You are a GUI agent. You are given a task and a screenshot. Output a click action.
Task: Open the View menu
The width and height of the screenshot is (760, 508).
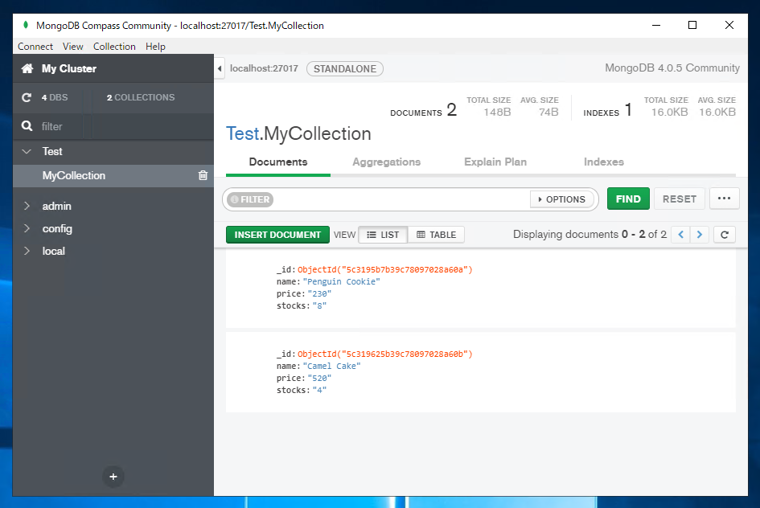[x=73, y=47]
